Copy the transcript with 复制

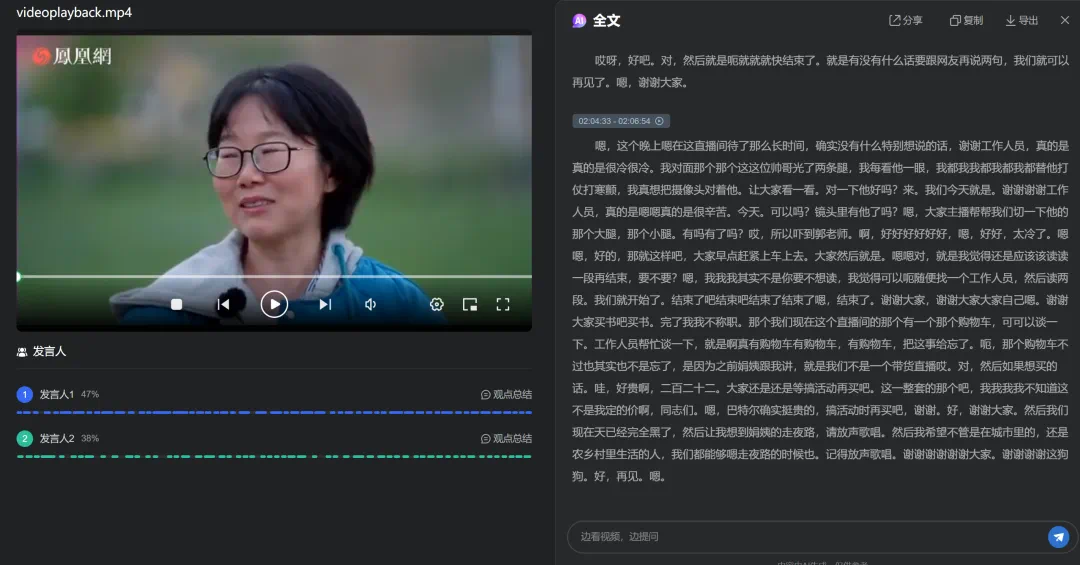click(966, 21)
